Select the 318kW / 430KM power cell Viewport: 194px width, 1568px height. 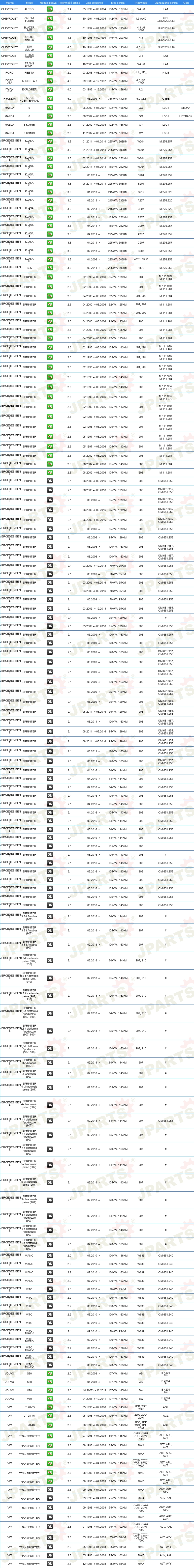[x=118, y=99]
